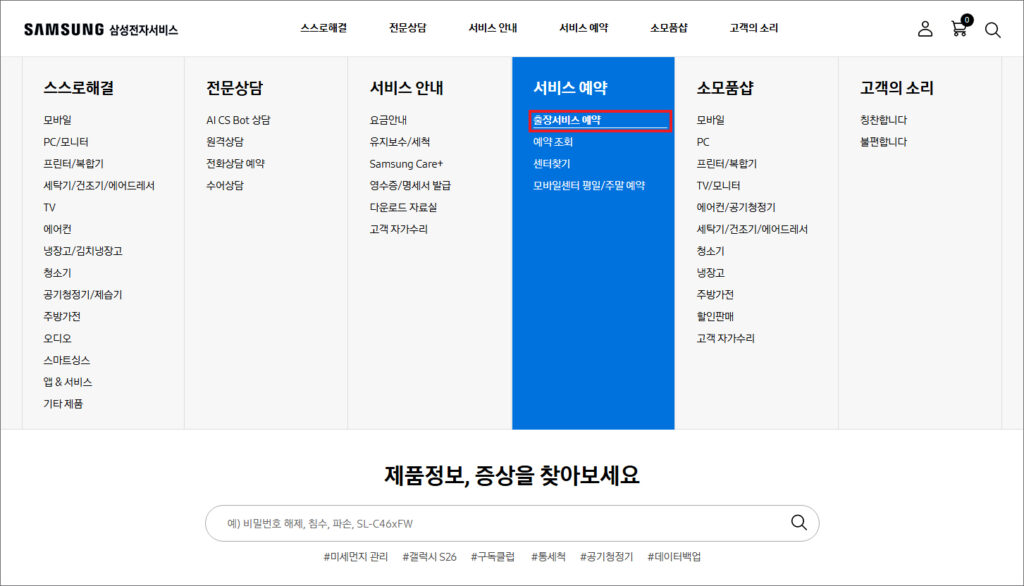
Task: Select 출장서비스 예약 link
Action: (x=567, y=120)
